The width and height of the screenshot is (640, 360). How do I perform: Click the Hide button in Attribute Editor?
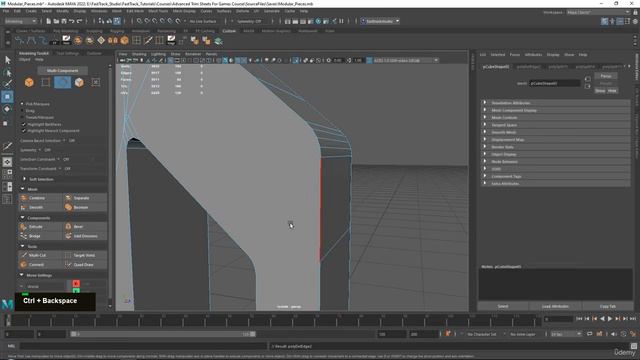[612, 91]
